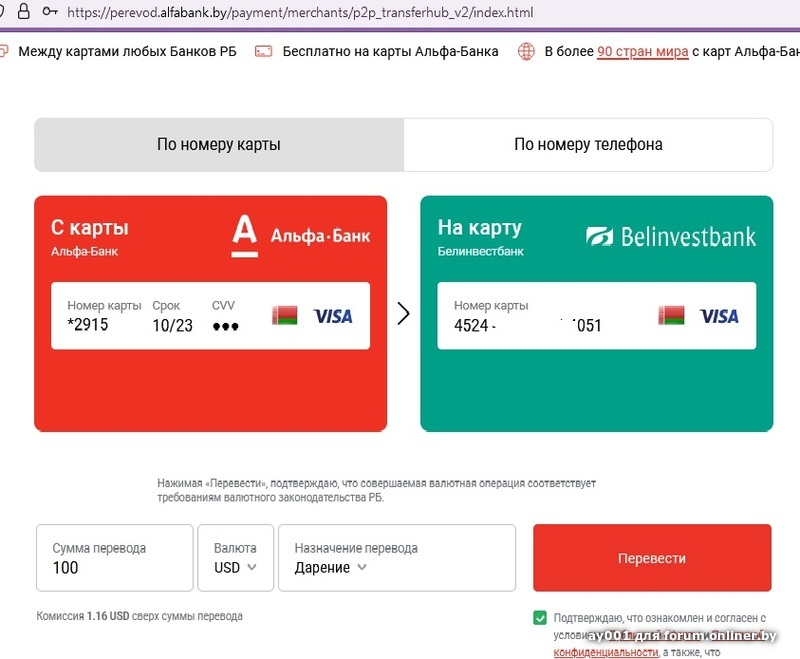Viewport: 800px width, 659px height.
Task: Click the red 'Перевести' button
Action: click(x=652, y=558)
